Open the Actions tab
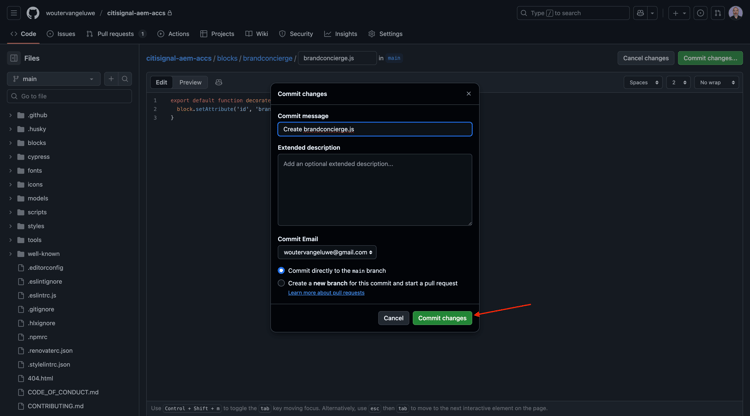This screenshot has width=750, height=416. 173,34
